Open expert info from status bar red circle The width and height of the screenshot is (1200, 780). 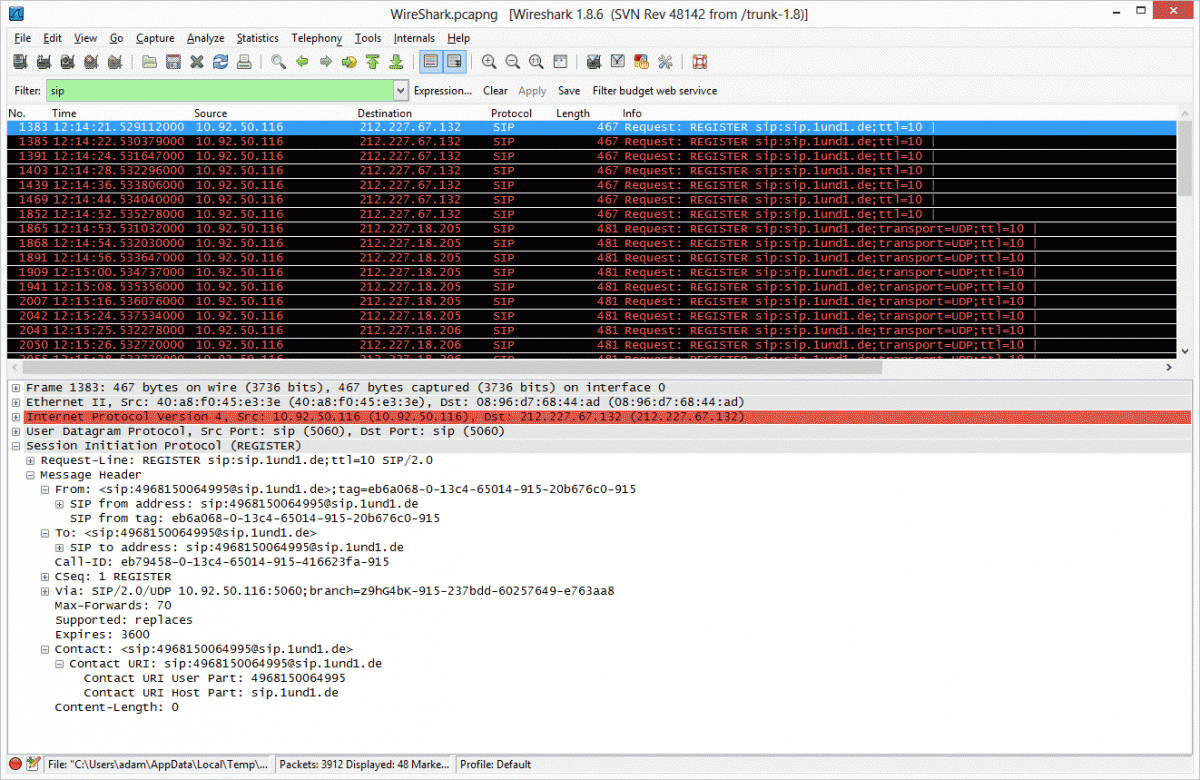(16, 765)
